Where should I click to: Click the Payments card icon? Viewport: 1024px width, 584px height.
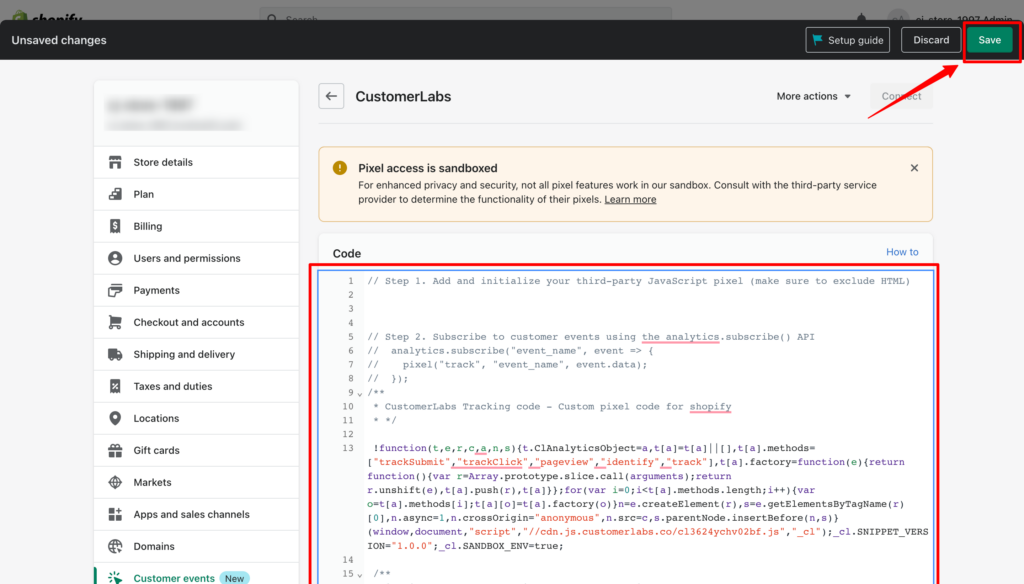115,290
